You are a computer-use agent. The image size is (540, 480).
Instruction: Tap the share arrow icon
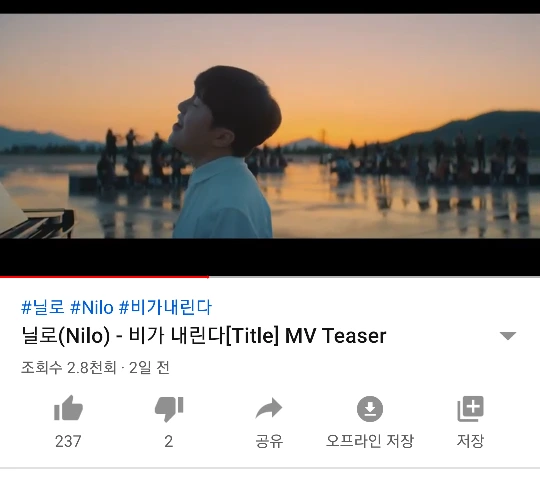pos(269,408)
